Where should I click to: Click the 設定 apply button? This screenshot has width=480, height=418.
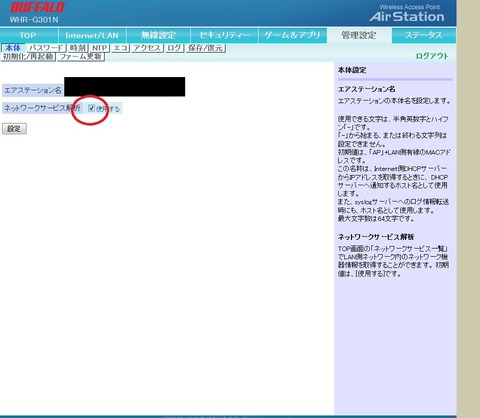pyautogui.click(x=14, y=129)
